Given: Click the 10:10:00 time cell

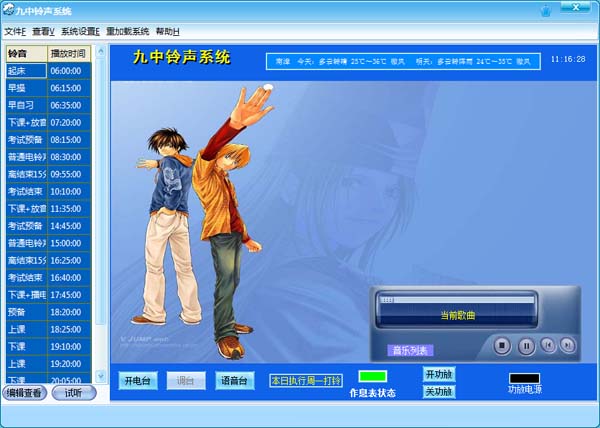Looking at the screenshot, I should point(69,191).
